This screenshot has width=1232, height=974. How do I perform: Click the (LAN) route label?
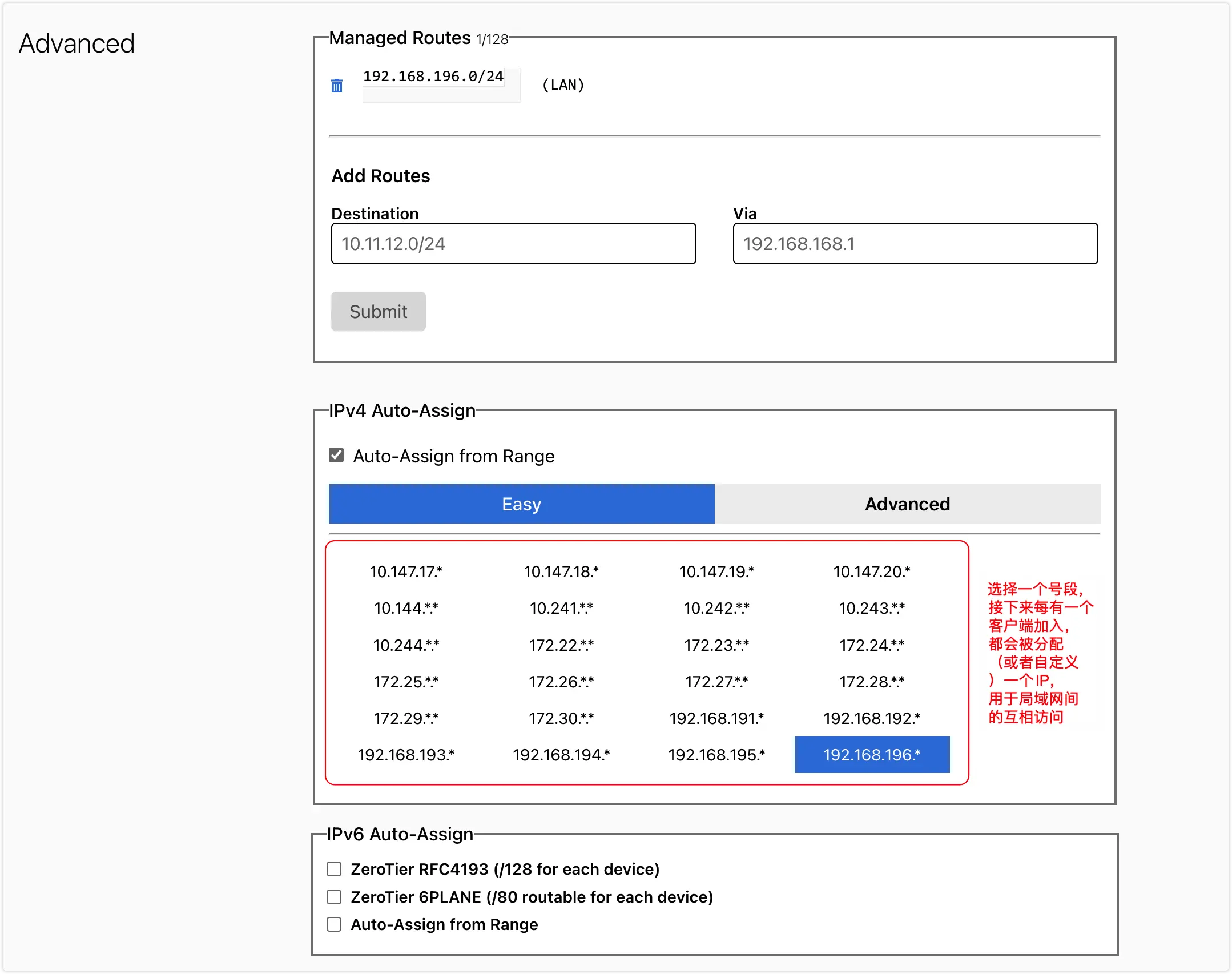point(563,85)
